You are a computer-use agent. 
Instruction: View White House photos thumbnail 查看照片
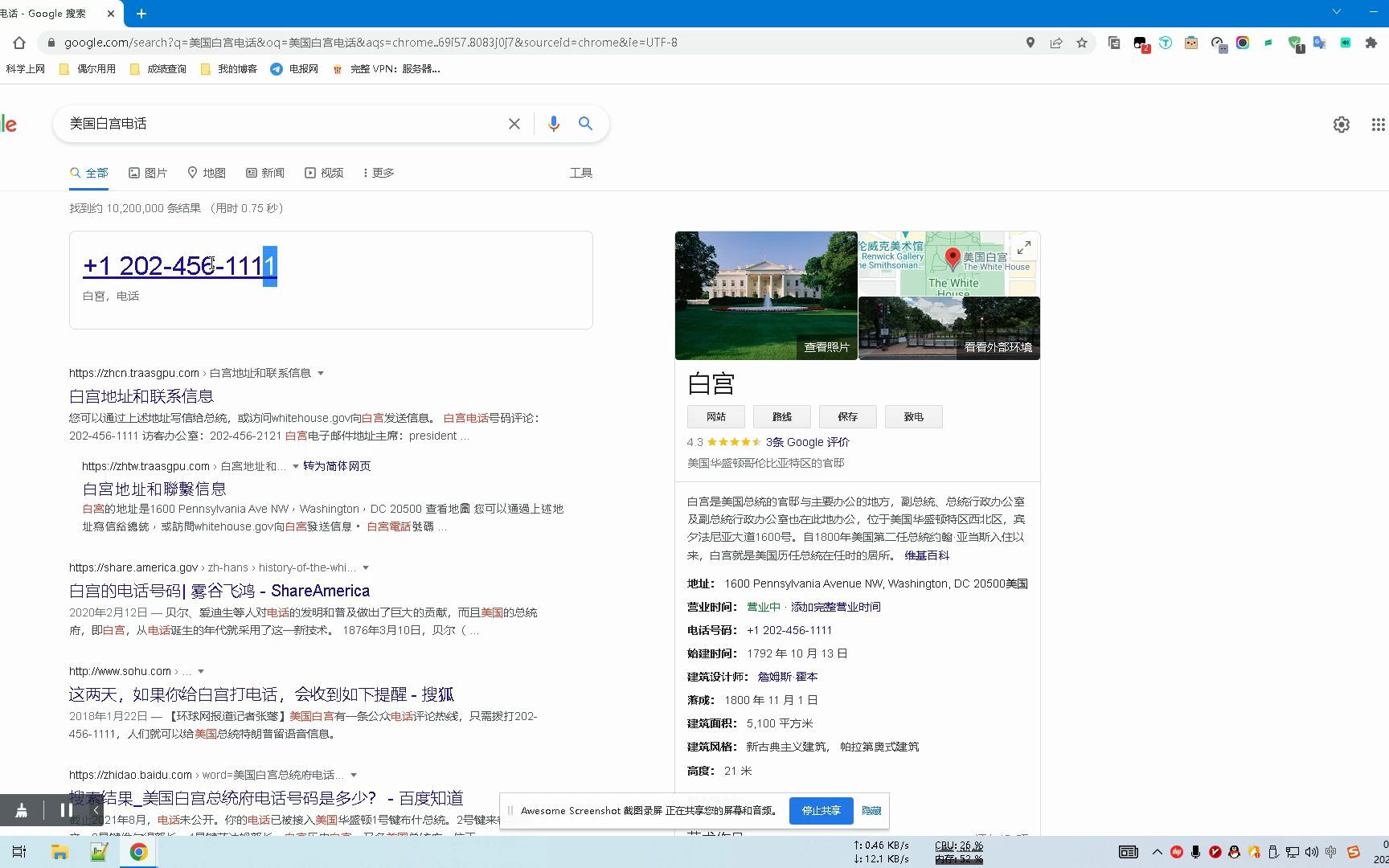[x=766, y=296]
